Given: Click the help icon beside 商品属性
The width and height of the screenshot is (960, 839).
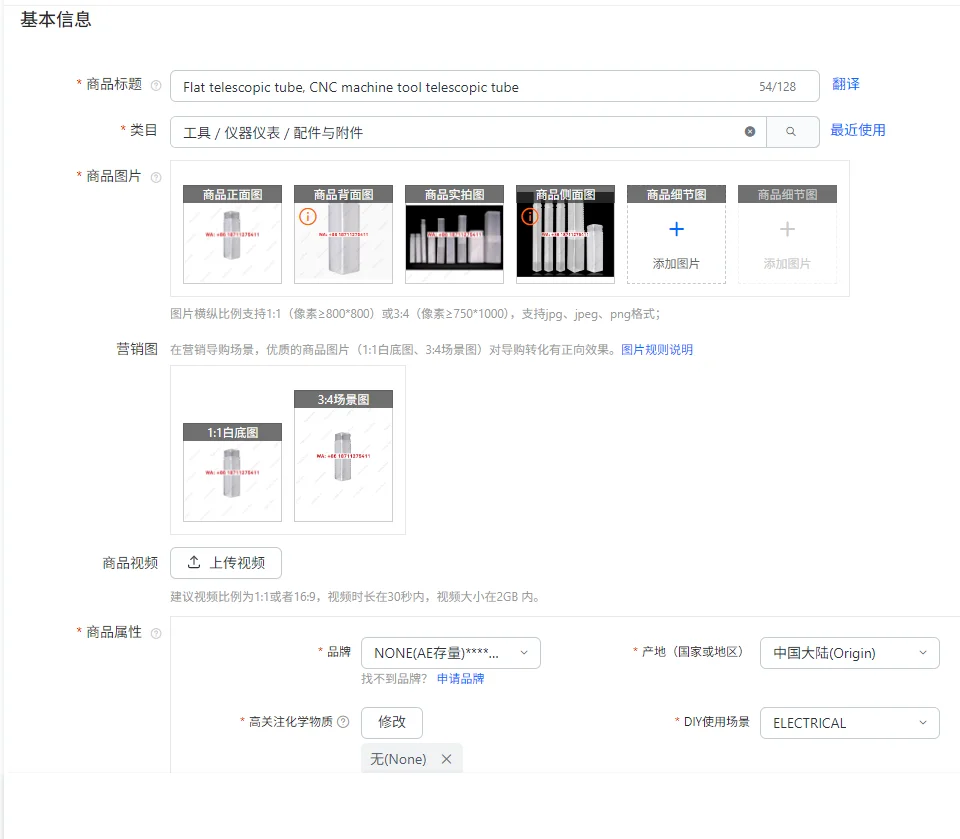Looking at the screenshot, I should click(156, 633).
